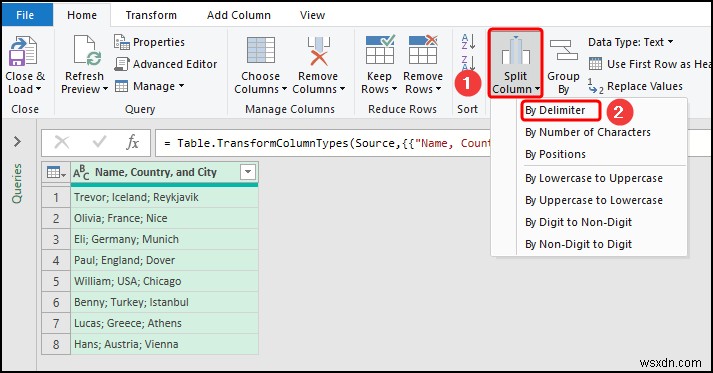This screenshot has width=713, height=373.
Task: Open the Remove Columns dropdown arrow
Action: click(342, 89)
